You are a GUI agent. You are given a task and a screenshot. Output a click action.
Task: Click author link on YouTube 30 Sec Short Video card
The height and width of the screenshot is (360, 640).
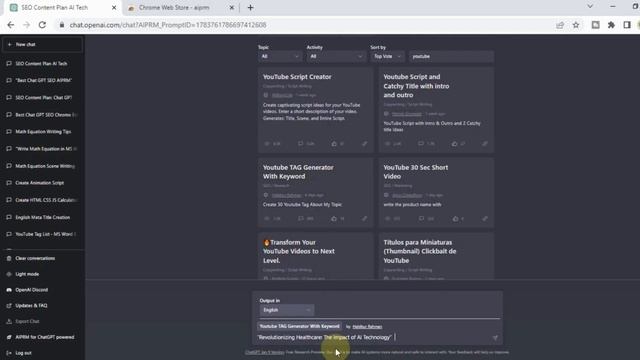click(407, 196)
